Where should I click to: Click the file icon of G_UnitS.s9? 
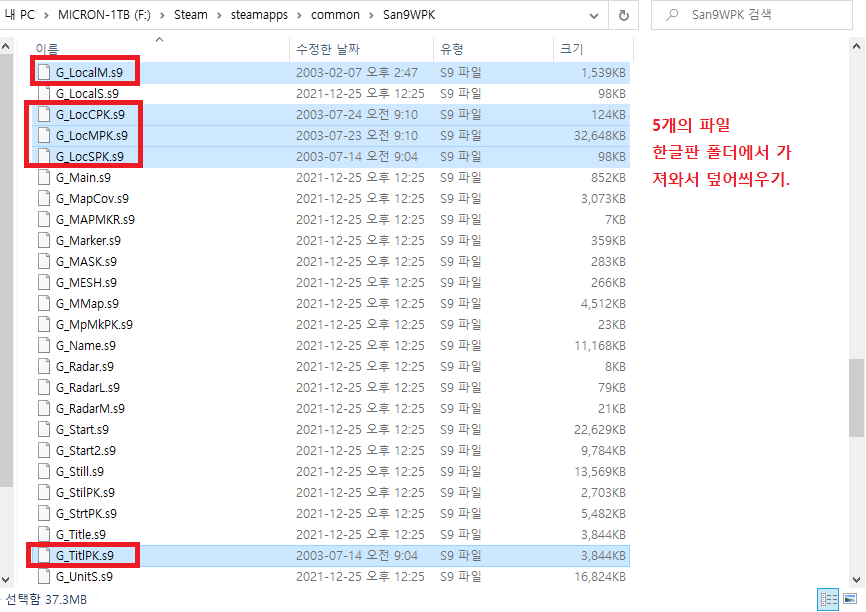(x=44, y=576)
